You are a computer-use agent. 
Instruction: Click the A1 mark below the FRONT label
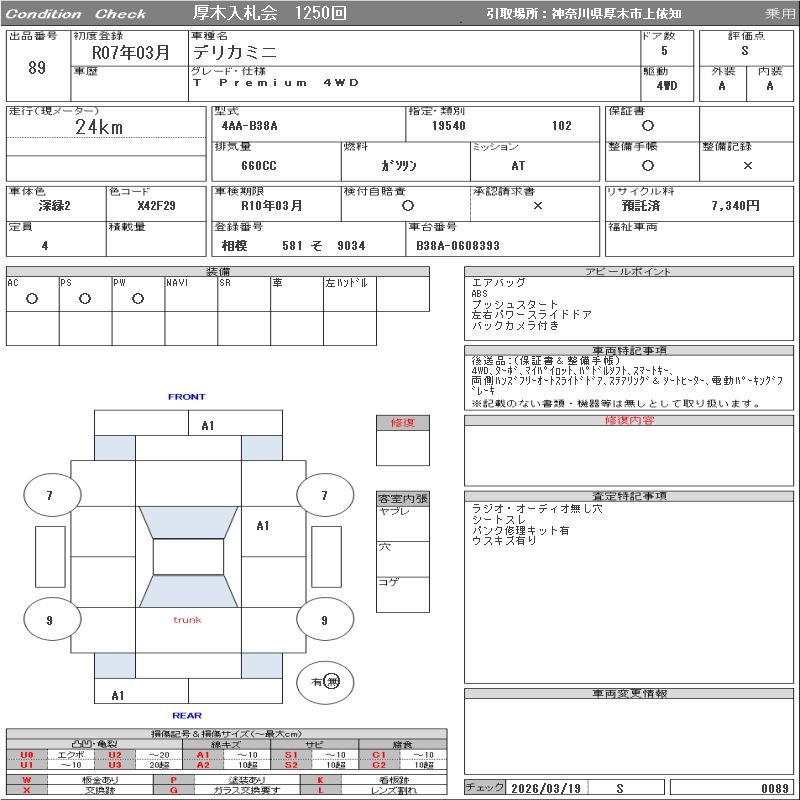[x=207, y=425]
